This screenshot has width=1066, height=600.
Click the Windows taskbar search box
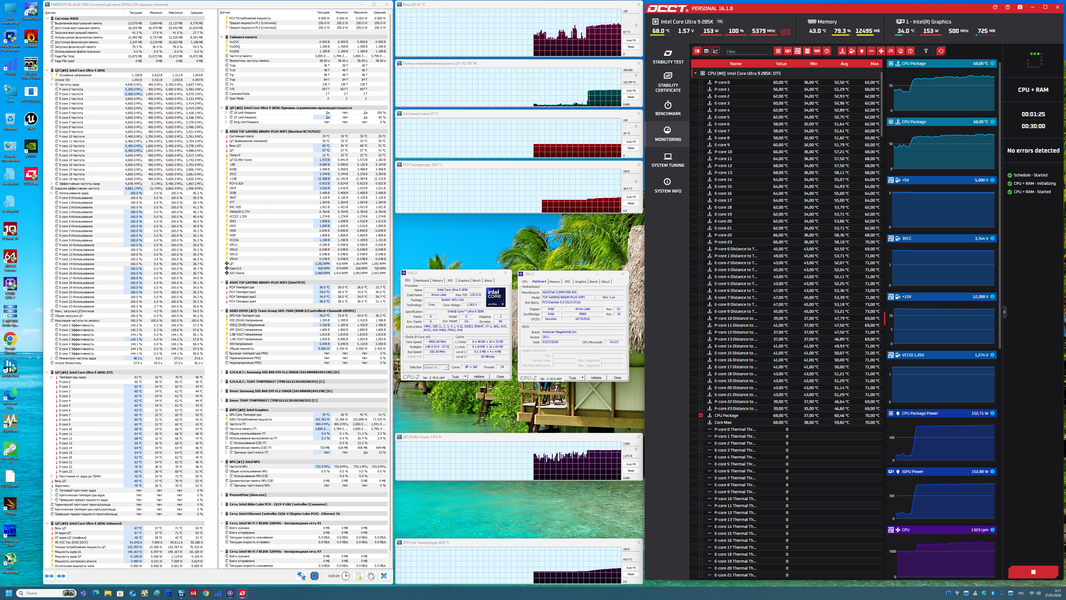click(x=46, y=593)
